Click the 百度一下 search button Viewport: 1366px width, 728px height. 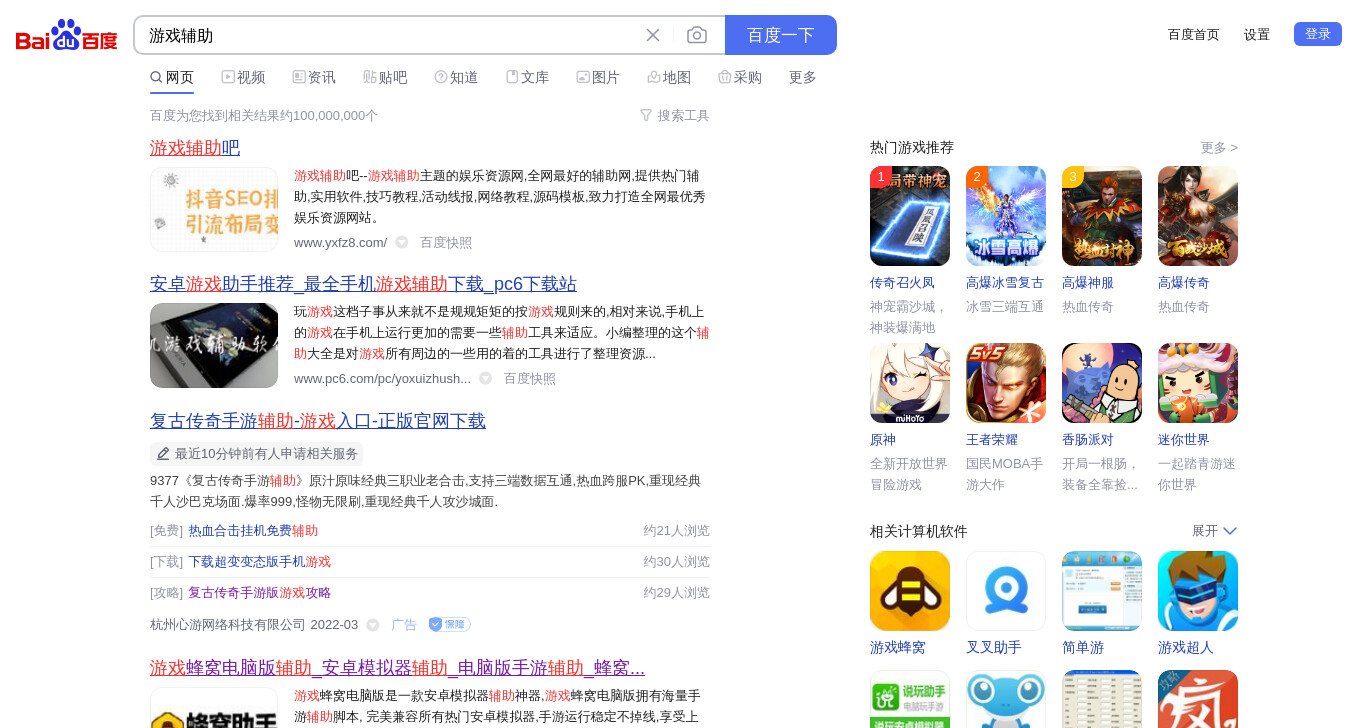781,35
